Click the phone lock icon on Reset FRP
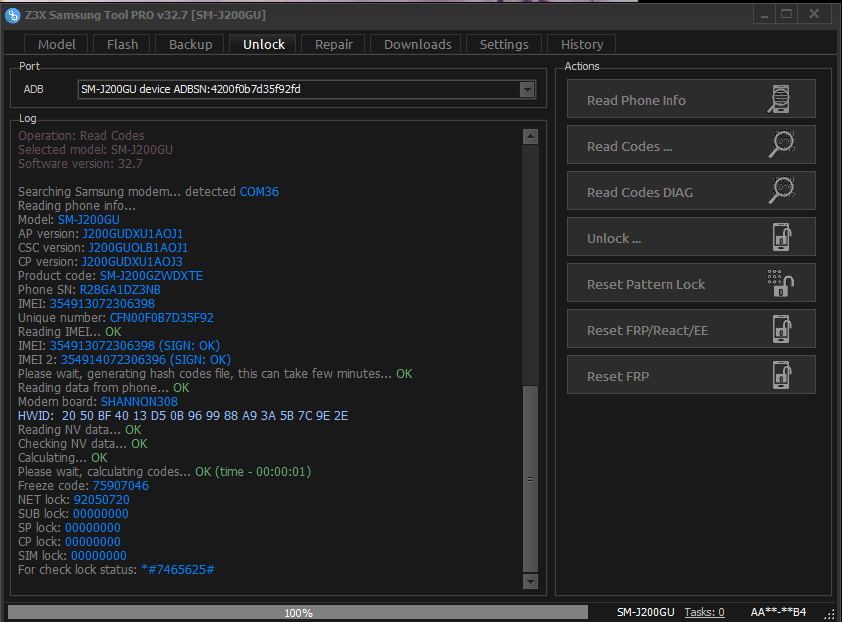Image resolution: width=842 pixels, height=622 pixels. tap(782, 375)
